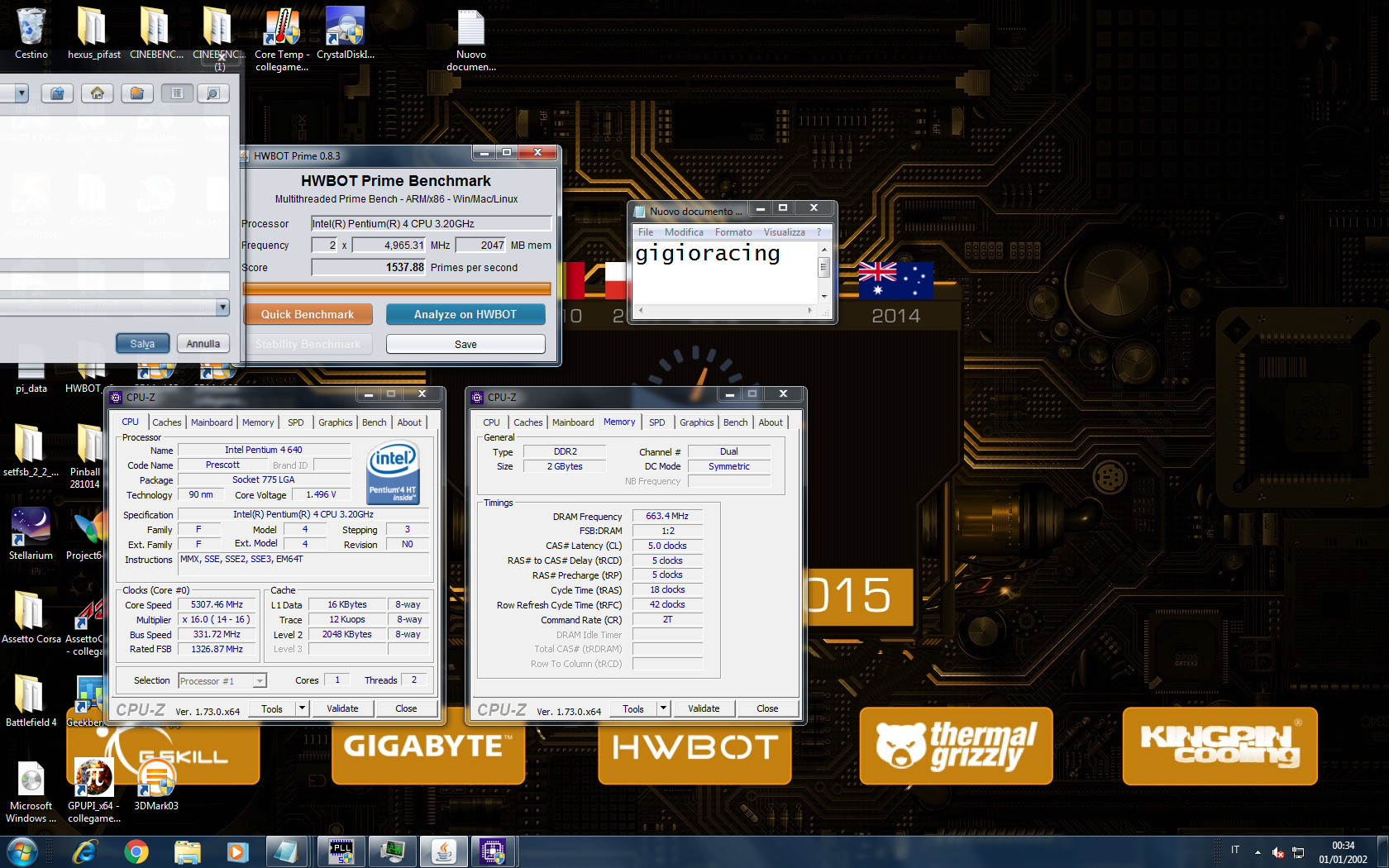
Task: Click the file name field in save dialog
Action: click(114, 281)
